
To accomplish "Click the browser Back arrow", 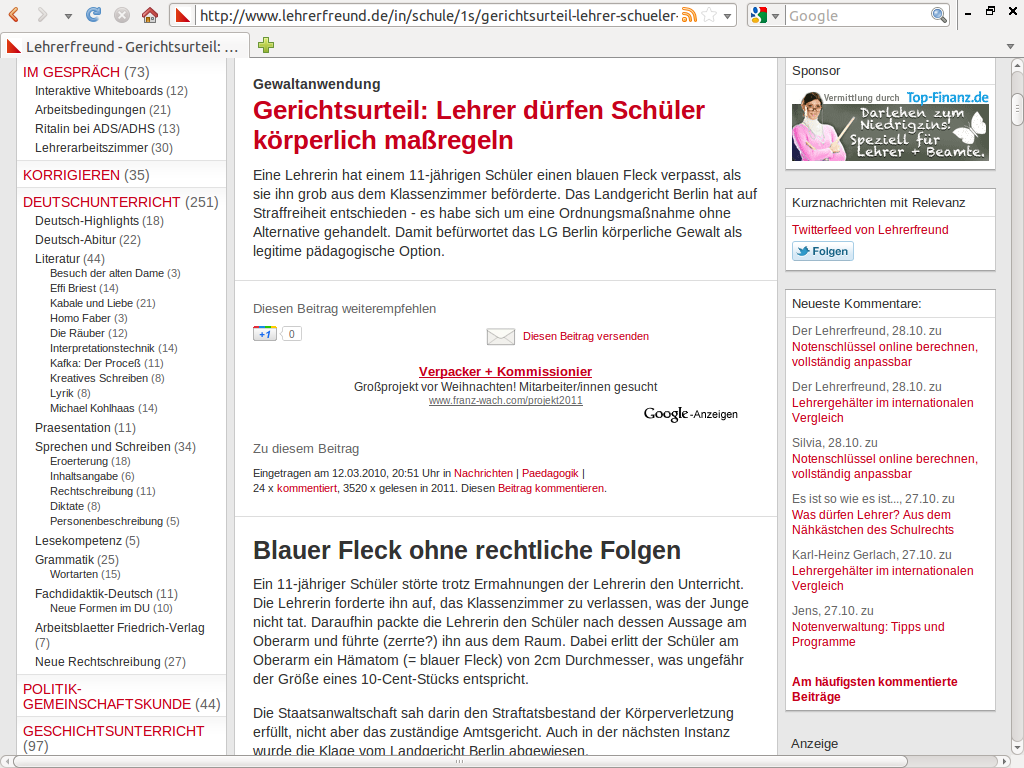I will point(14,14).
